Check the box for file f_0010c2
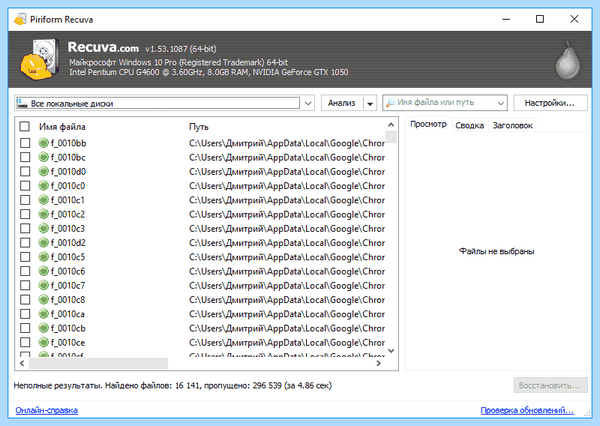Screen dimensions: 600x426 click(x=25, y=214)
